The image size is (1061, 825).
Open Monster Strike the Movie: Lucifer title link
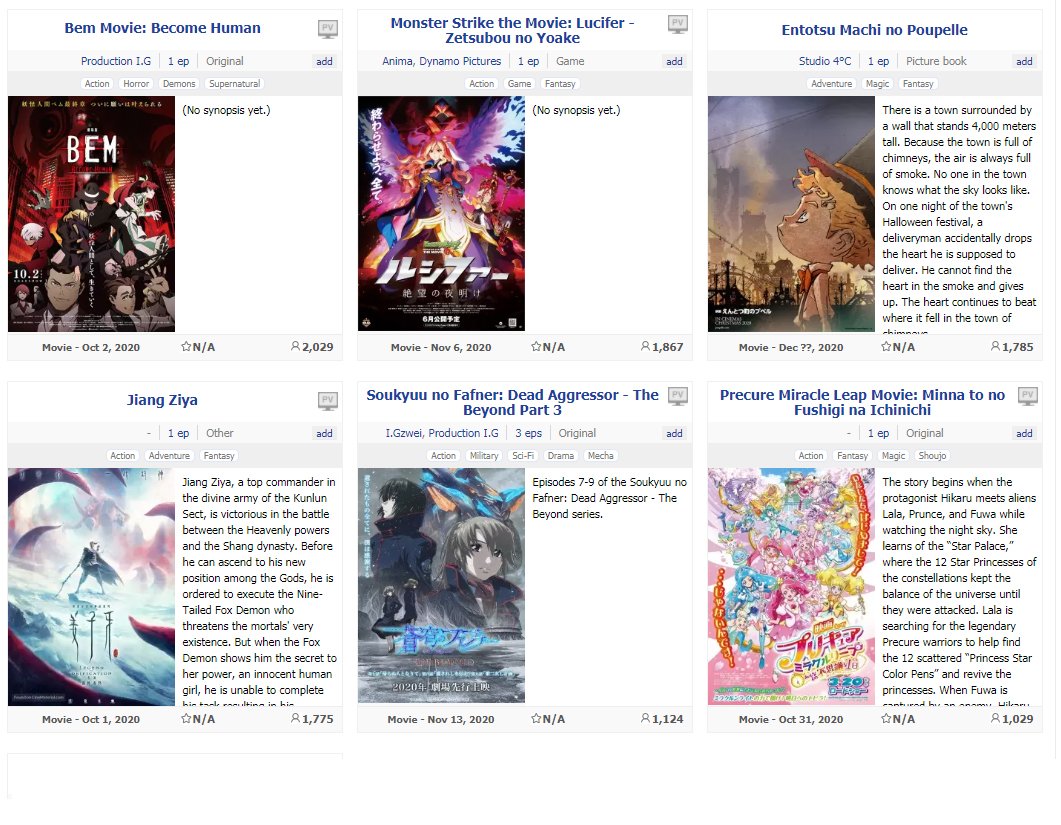coord(512,30)
